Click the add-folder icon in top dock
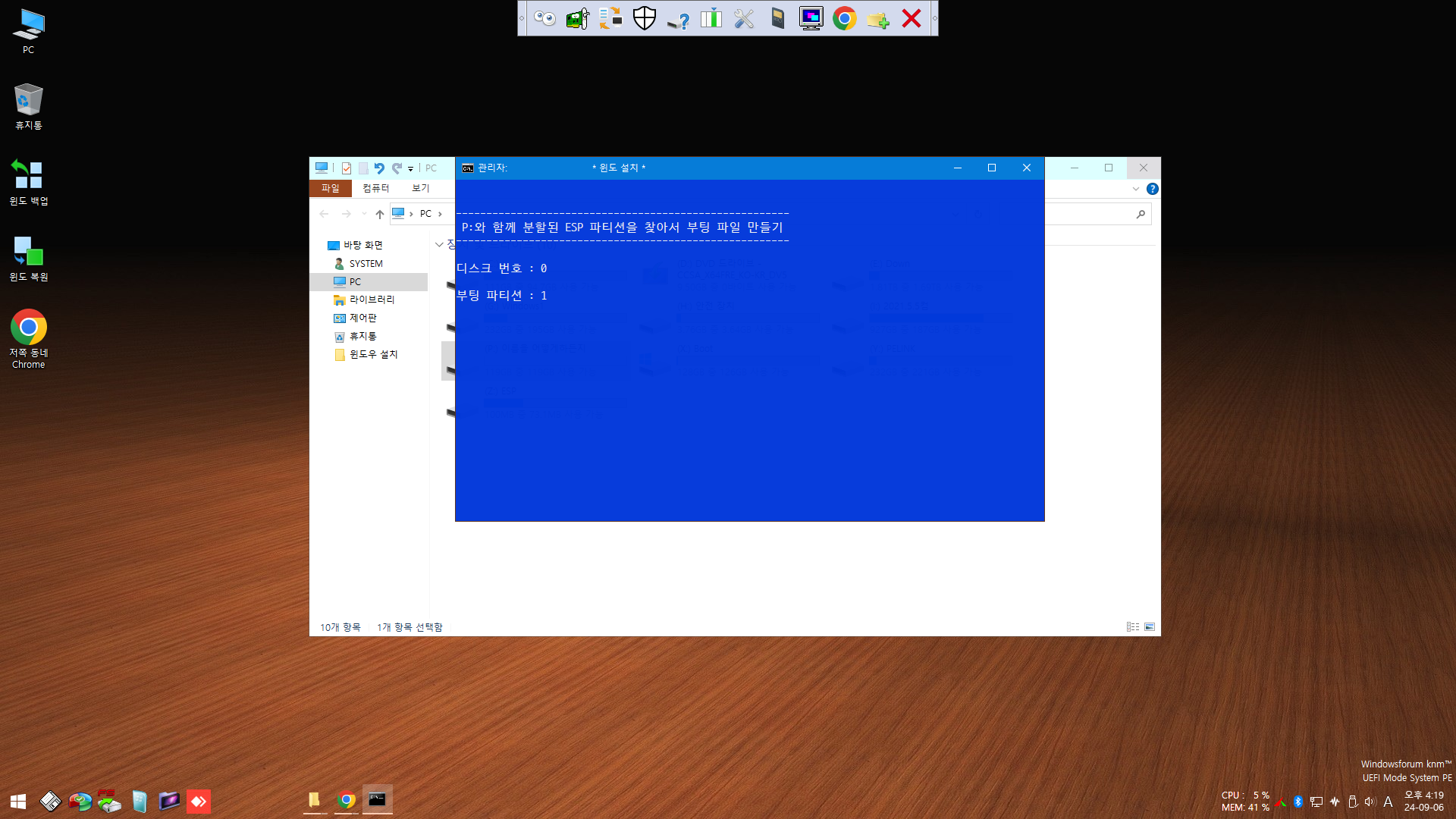Screen dimensions: 1456x819 coord(878,18)
